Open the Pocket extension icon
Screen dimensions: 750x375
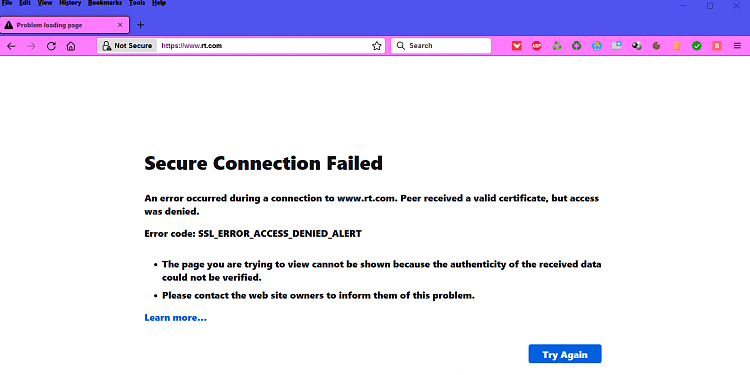point(517,46)
